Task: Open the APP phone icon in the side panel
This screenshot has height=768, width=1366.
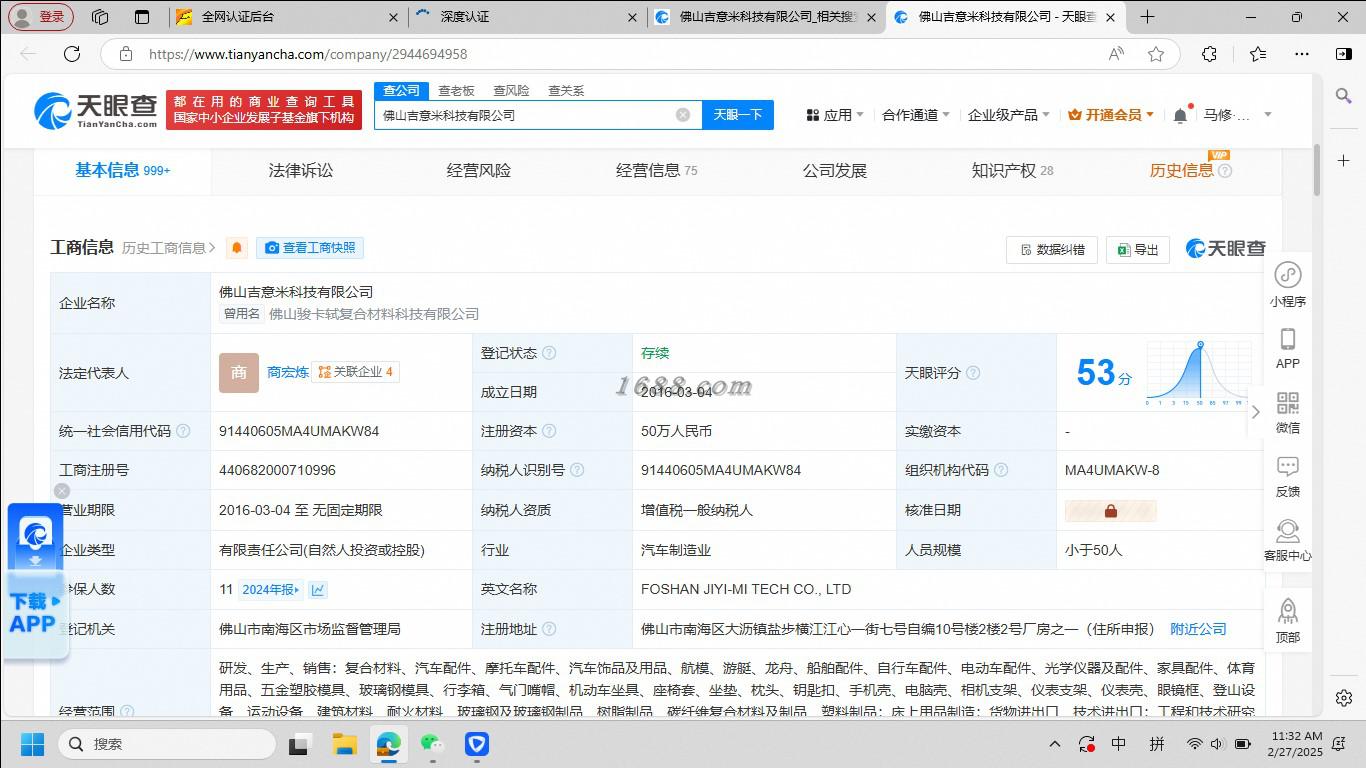Action: click(1288, 339)
